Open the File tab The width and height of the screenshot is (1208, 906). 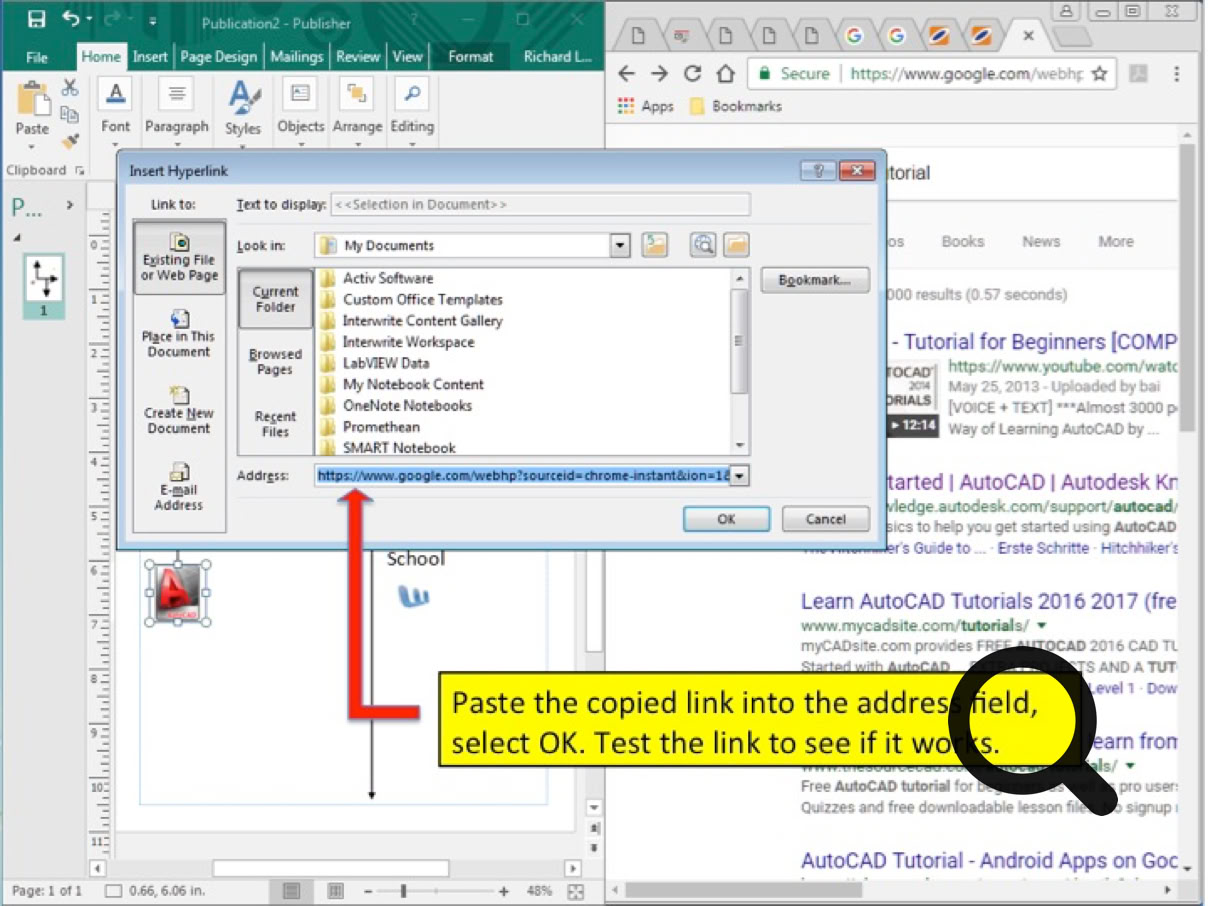click(37, 57)
